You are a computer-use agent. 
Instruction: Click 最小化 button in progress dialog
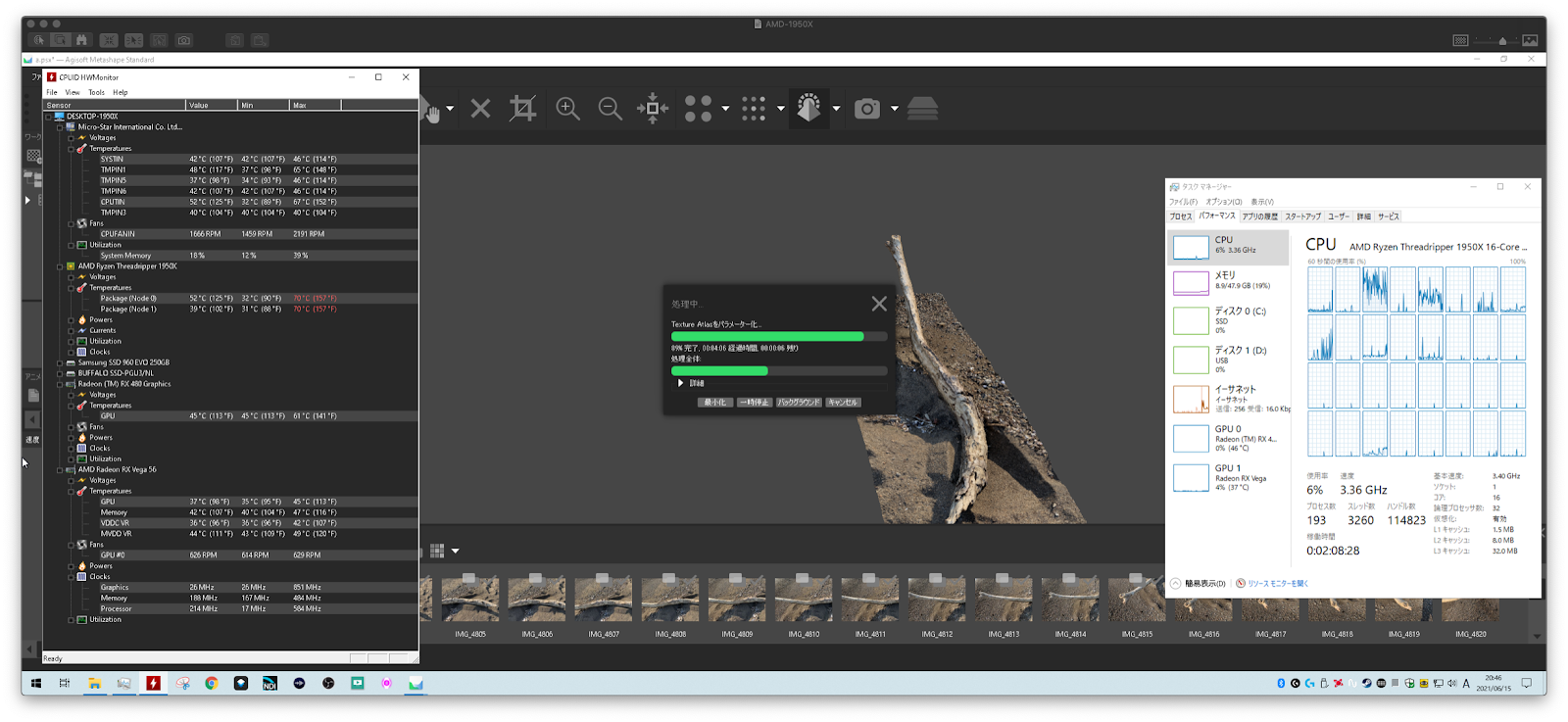[713, 402]
